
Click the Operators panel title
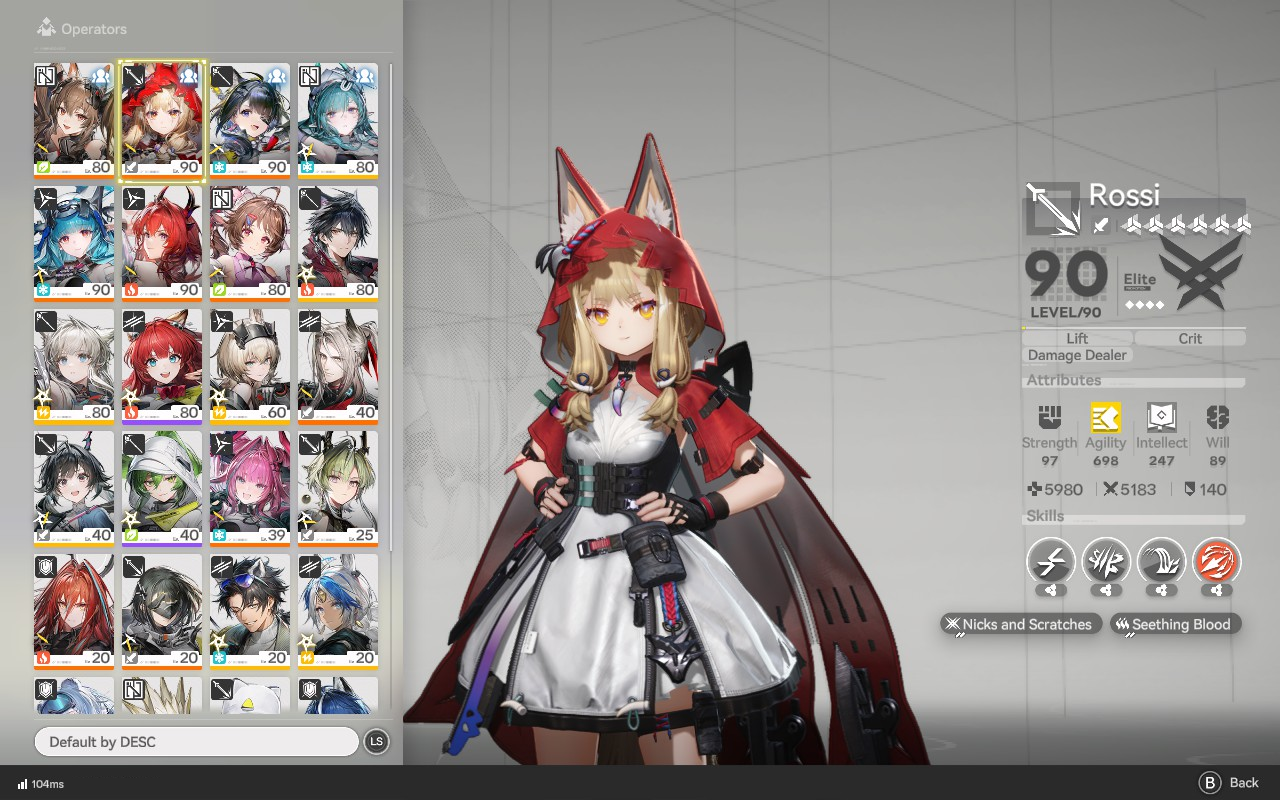(x=94, y=29)
